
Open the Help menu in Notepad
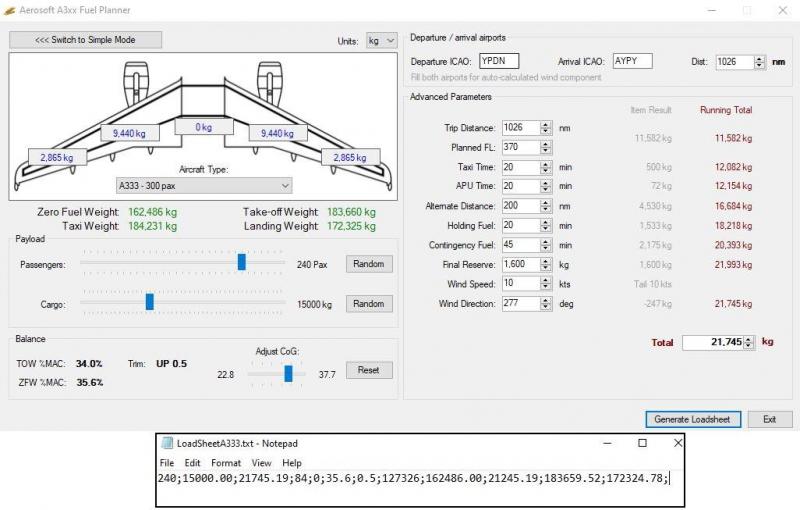[292, 463]
